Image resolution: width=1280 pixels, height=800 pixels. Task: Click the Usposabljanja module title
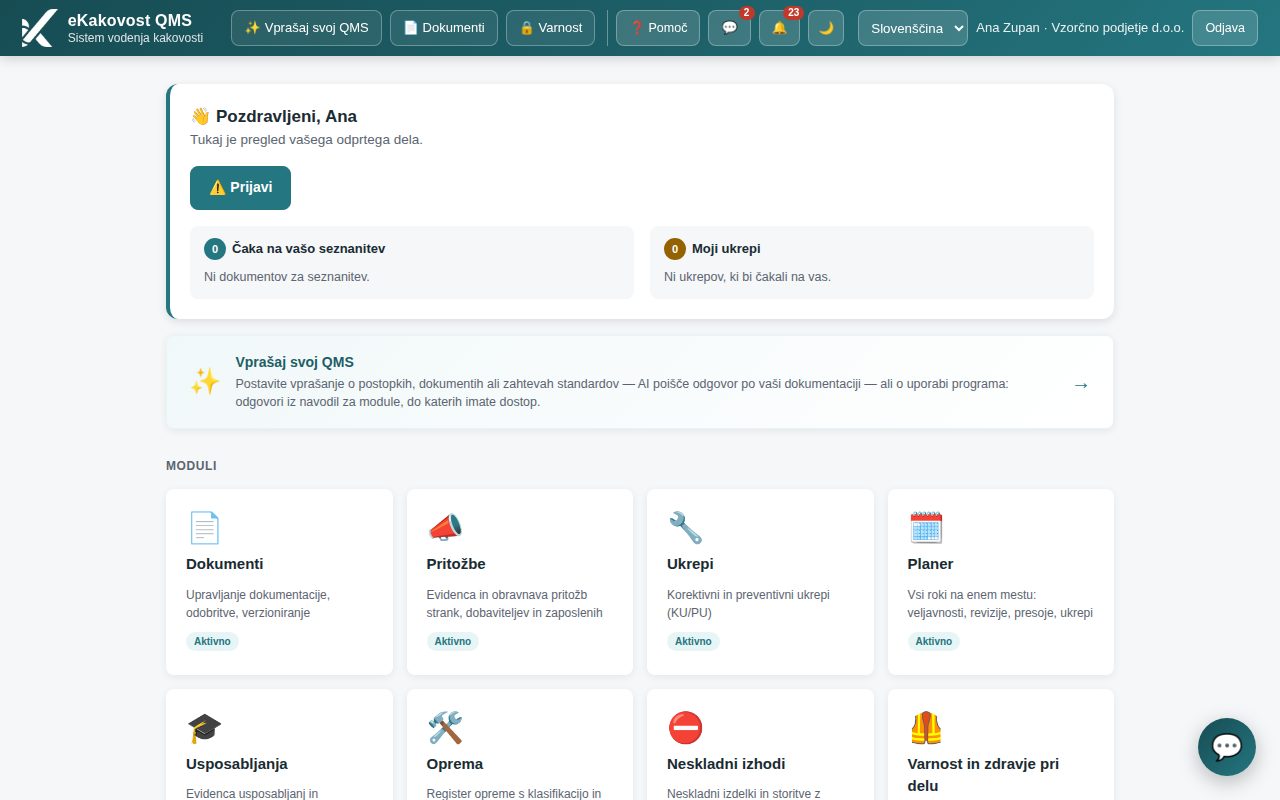pos(237,764)
